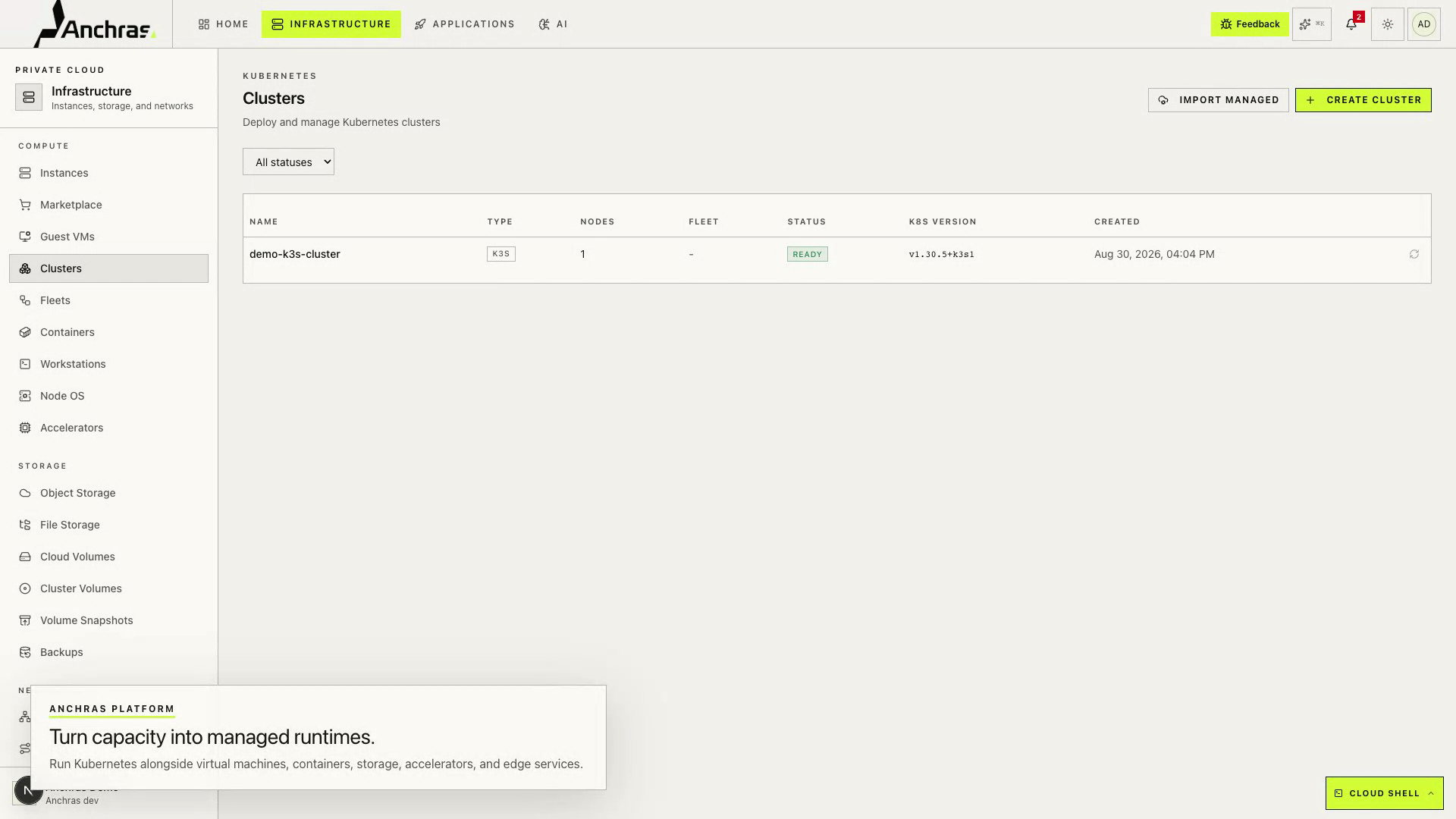Open the AI tab
Viewport: 1456px width, 819px height.
point(553,24)
